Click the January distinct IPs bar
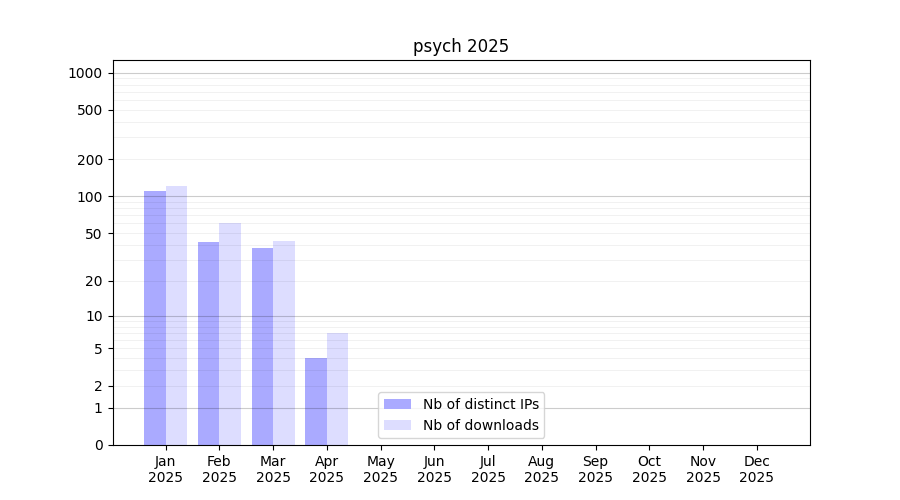900x500 pixels. [155, 318]
